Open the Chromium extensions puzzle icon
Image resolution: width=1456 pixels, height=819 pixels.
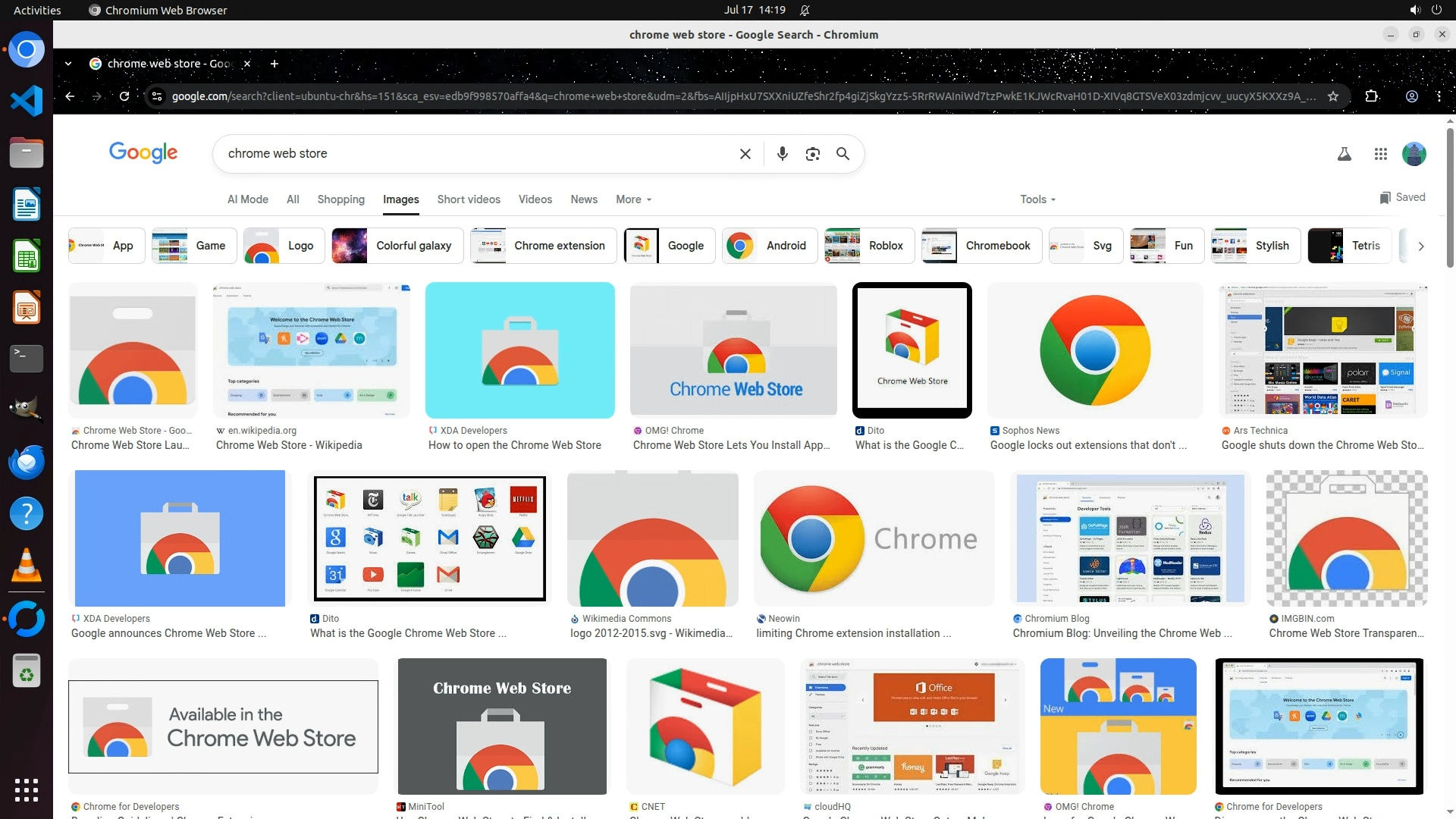click(1371, 96)
